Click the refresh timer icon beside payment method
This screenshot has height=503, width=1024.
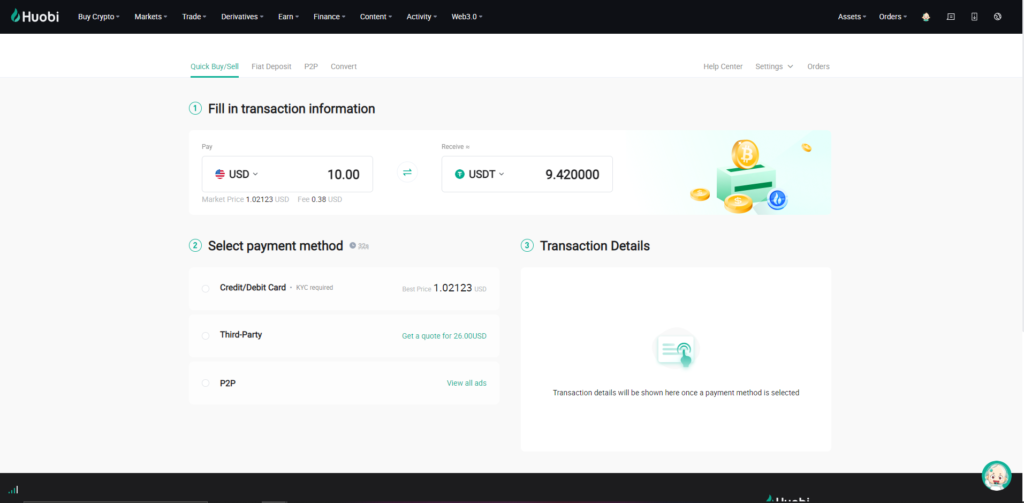(353, 246)
